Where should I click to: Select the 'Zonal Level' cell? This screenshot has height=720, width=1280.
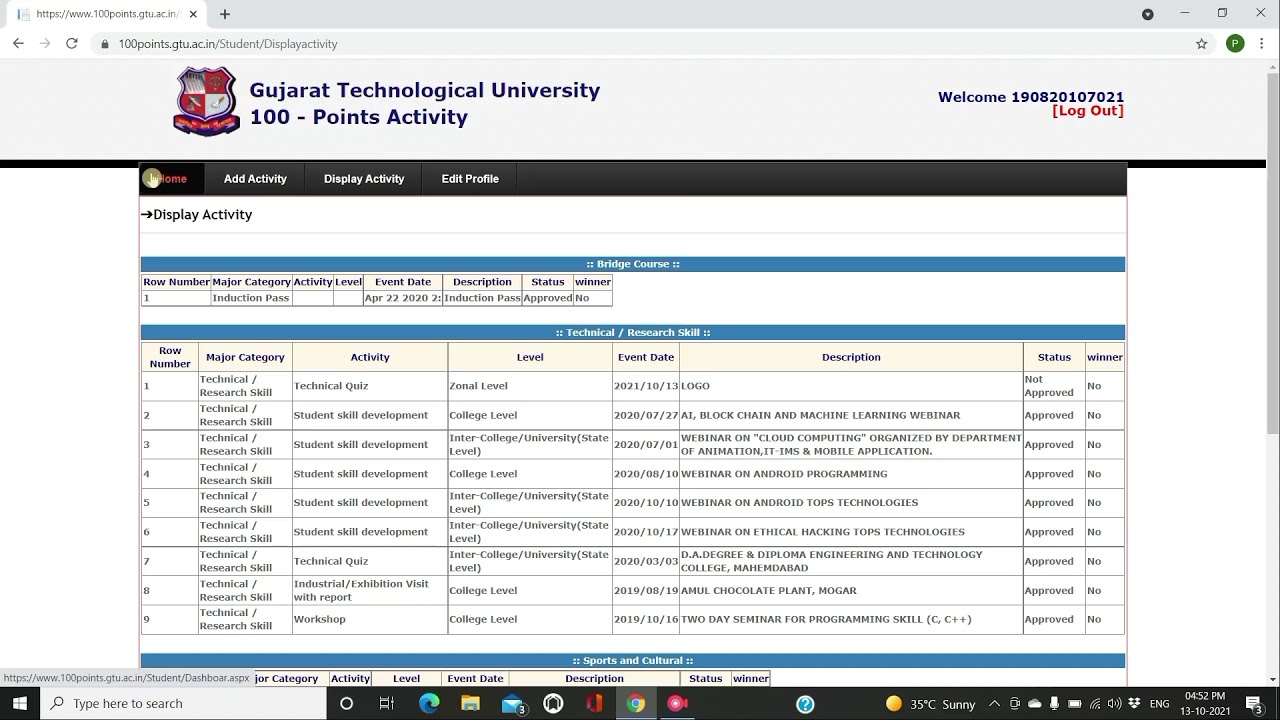tap(530, 386)
